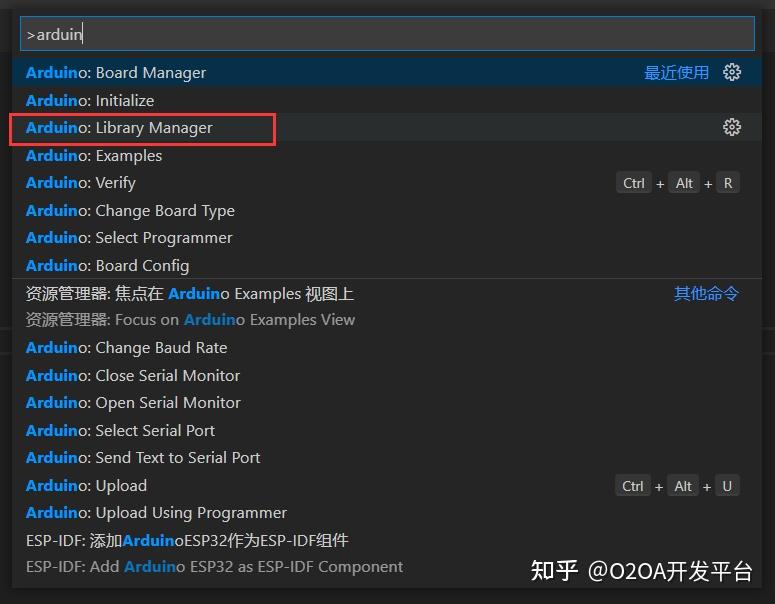Select Arduino: Upload Using Programmer
The image size is (775, 604).
click(x=387, y=513)
